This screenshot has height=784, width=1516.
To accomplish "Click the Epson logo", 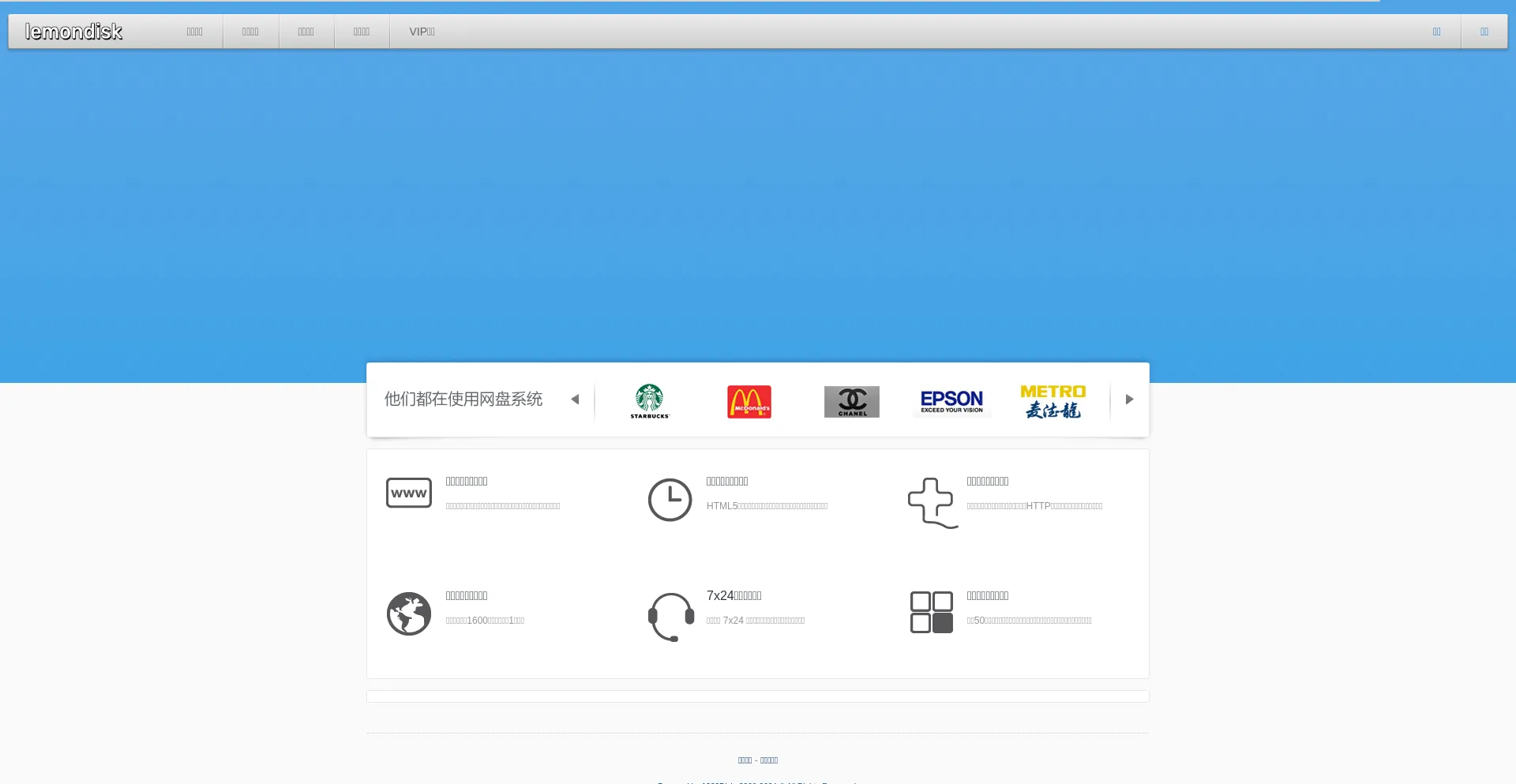I will [951, 401].
